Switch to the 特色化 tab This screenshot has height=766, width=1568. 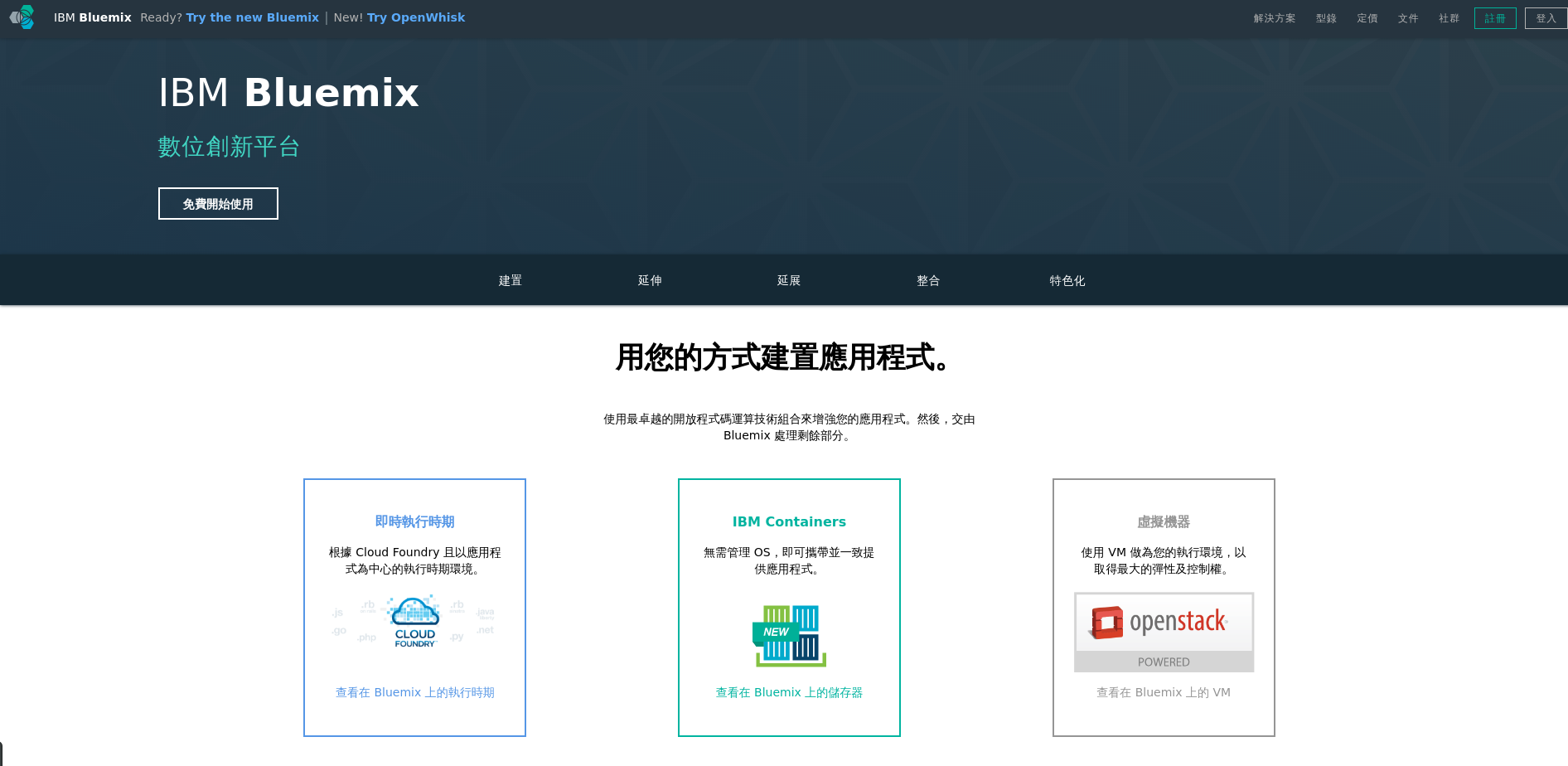click(1067, 280)
